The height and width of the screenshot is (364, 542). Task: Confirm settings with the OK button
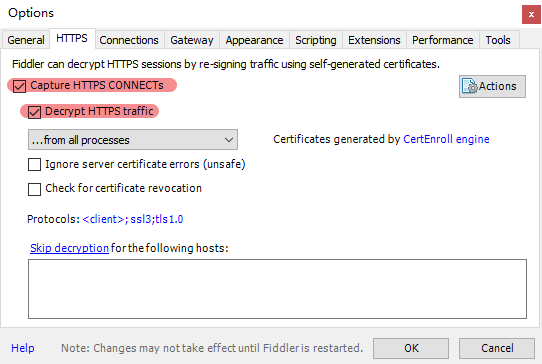tap(411, 348)
